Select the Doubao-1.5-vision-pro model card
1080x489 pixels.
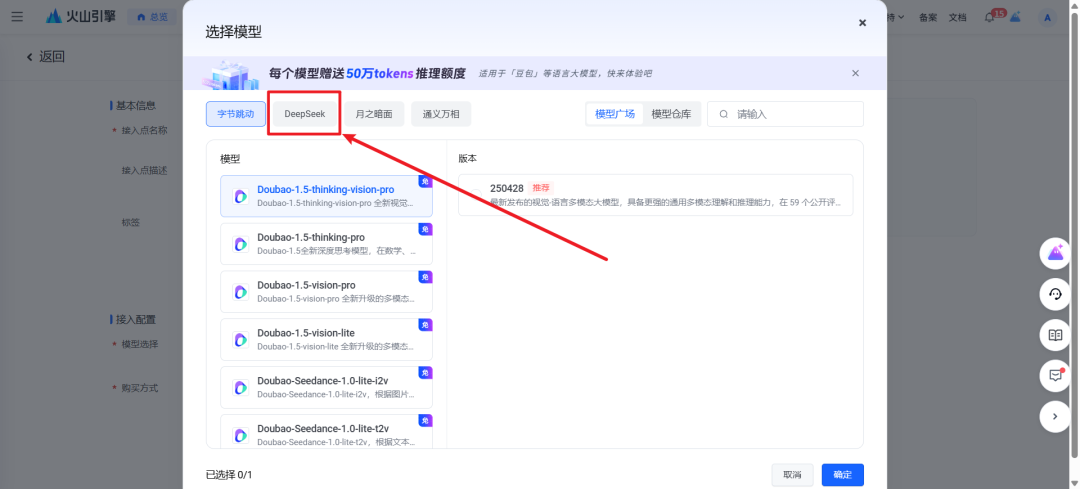pyautogui.click(x=326, y=292)
